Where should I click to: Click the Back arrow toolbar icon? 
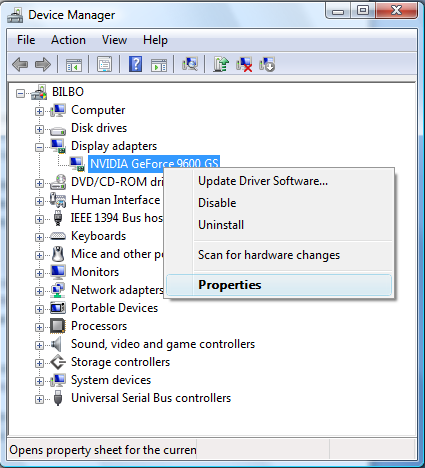coord(20,64)
